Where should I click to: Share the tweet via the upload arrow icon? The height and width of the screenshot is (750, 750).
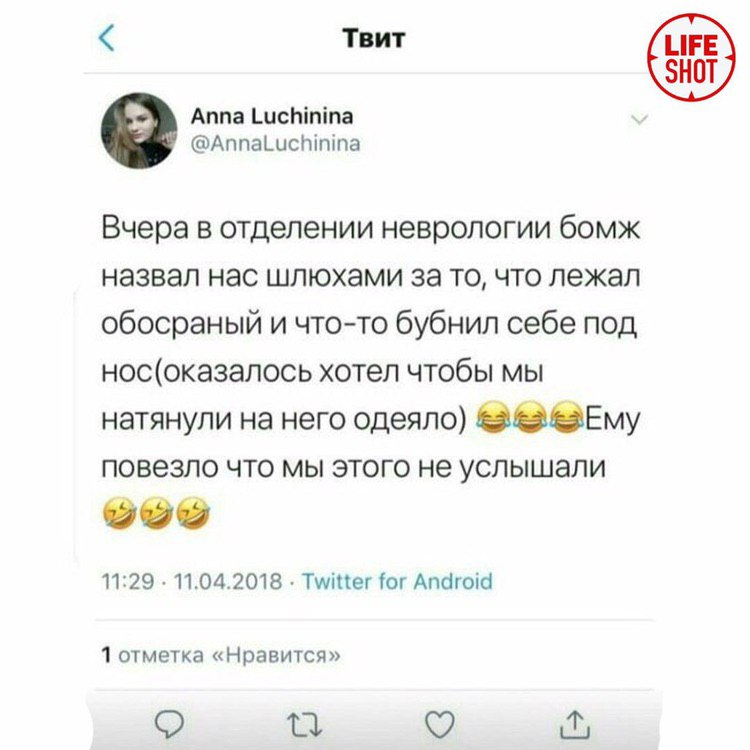575,724
